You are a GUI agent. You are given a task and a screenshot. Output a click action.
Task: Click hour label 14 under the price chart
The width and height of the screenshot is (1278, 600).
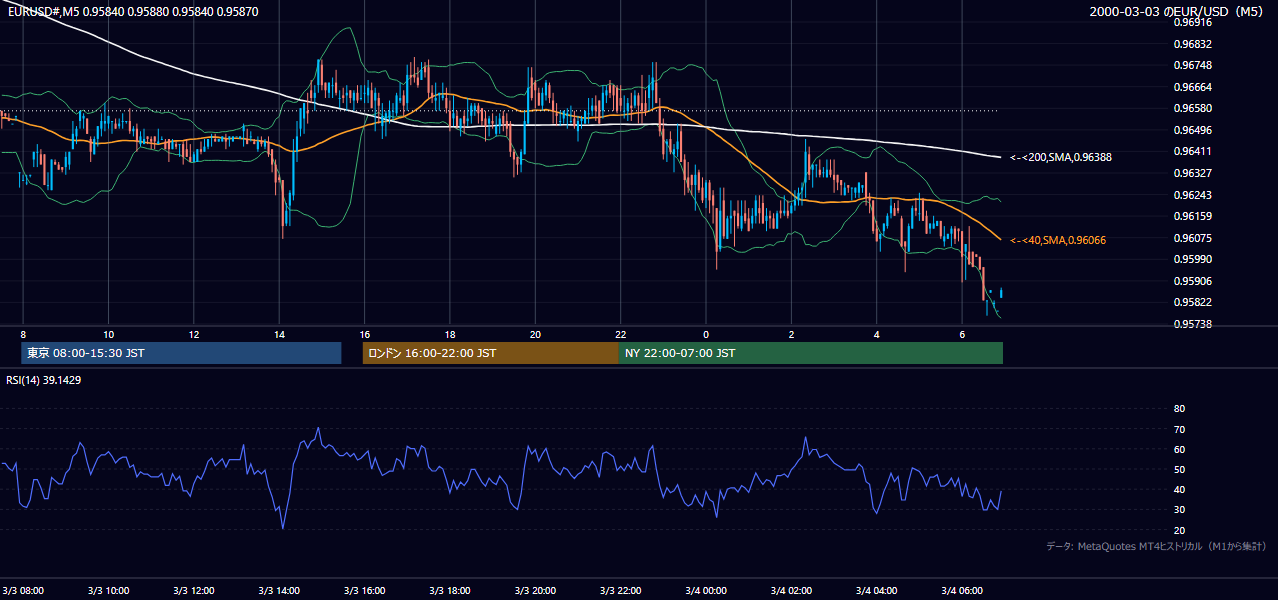(279, 334)
